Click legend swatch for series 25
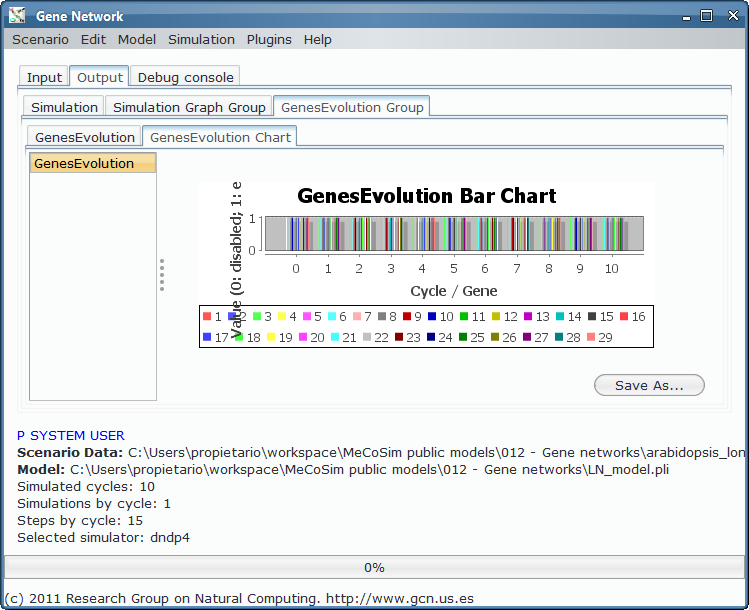Screen dimensions: 749x610 (x=463, y=337)
